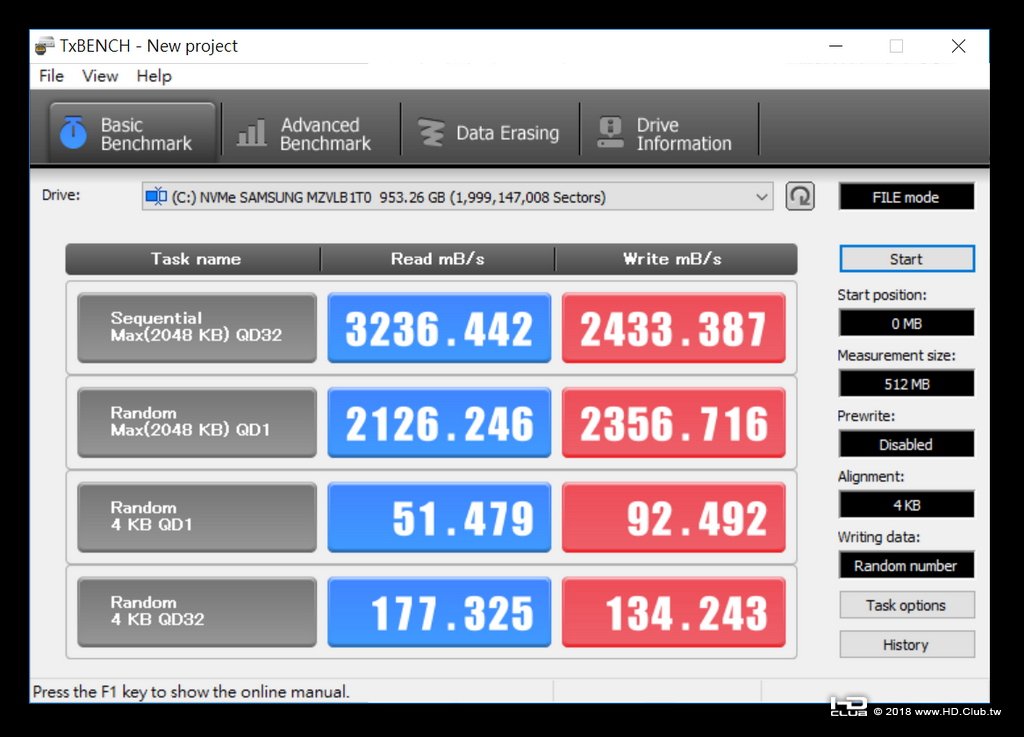The height and width of the screenshot is (737, 1024).
Task: Toggle Random 4 KB QD1 task
Action: pyautogui.click(x=197, y=517)
